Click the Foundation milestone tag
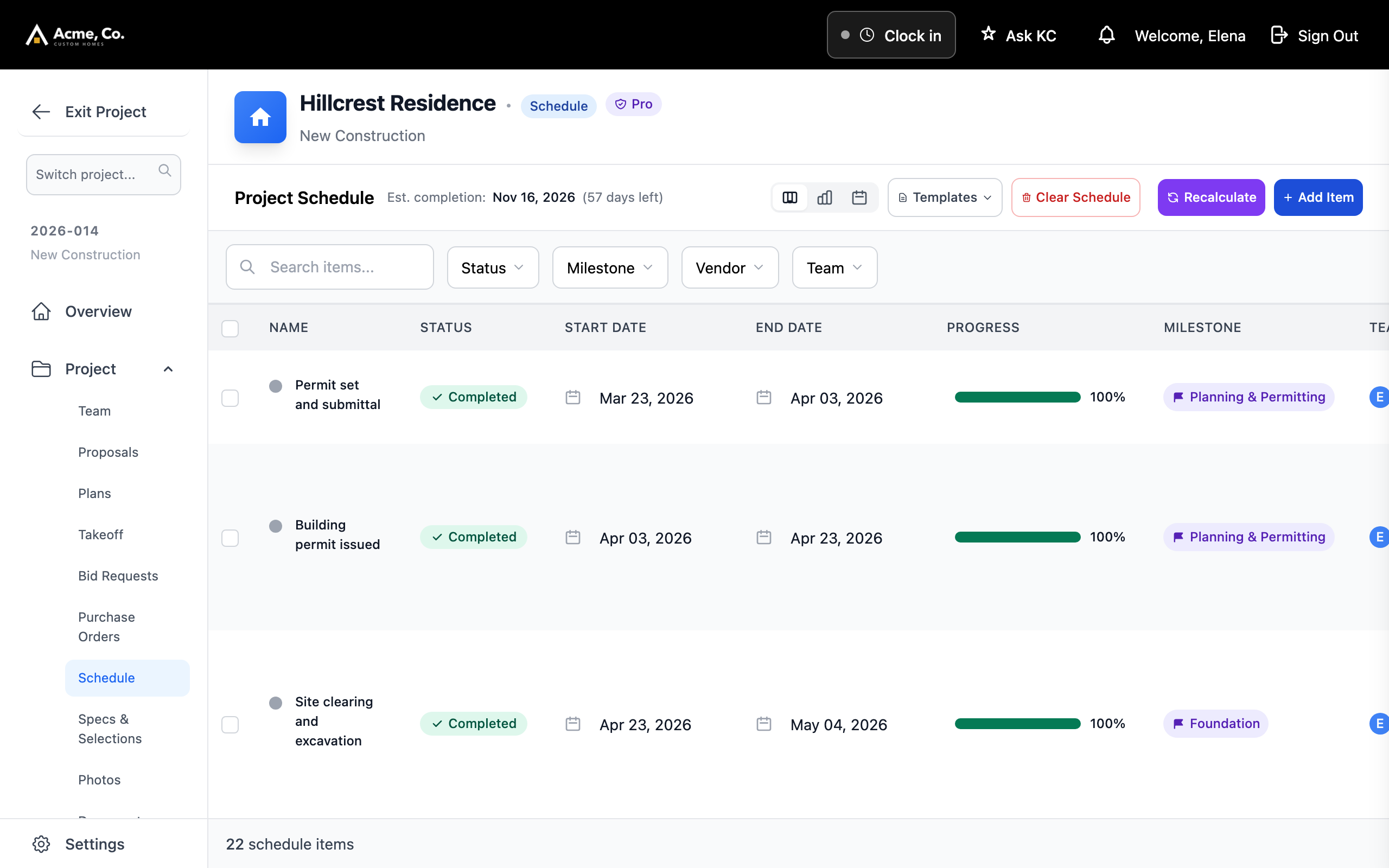Viewport: 1389px width, 868px height. (1216, 724)
